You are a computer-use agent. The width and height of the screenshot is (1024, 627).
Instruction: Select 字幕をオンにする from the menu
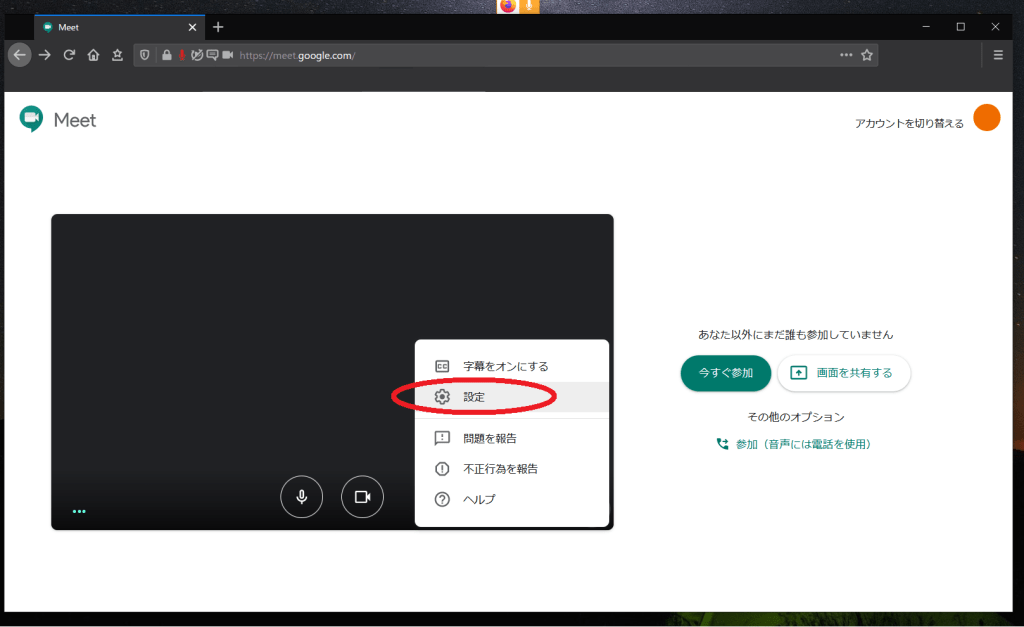pos(512,366)
